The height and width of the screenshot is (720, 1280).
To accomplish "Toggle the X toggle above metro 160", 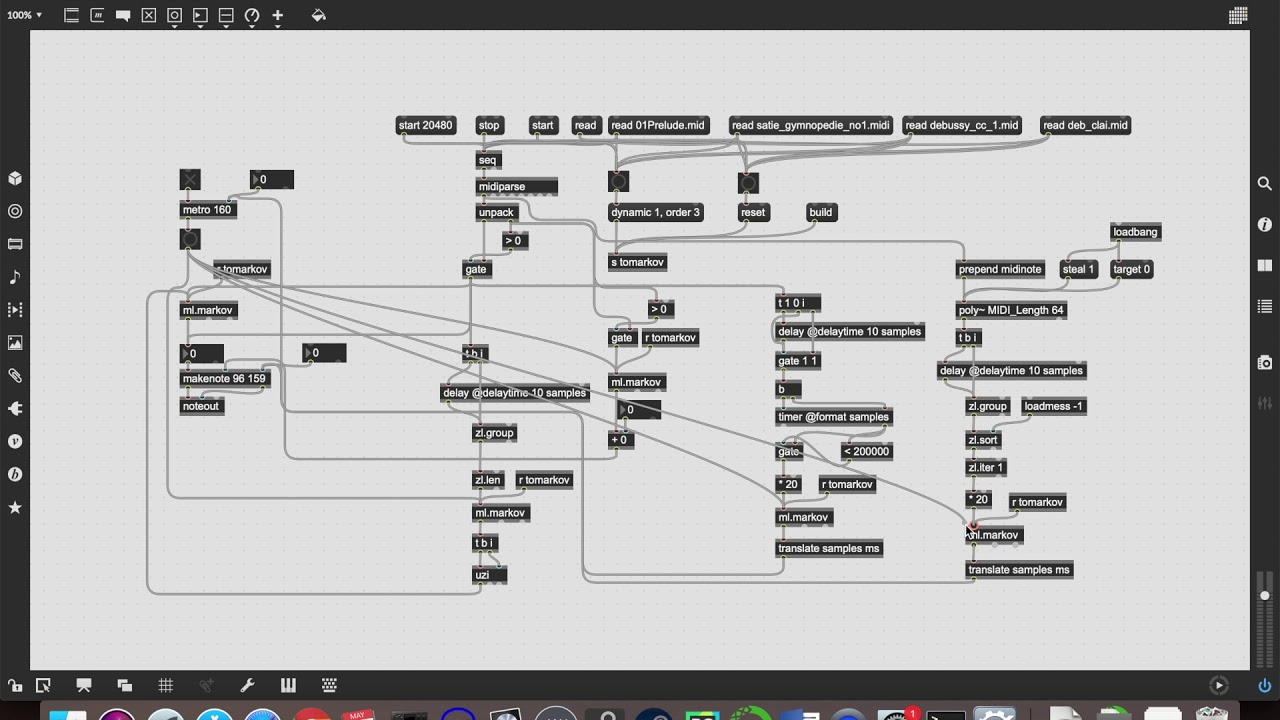I will 190,180.
